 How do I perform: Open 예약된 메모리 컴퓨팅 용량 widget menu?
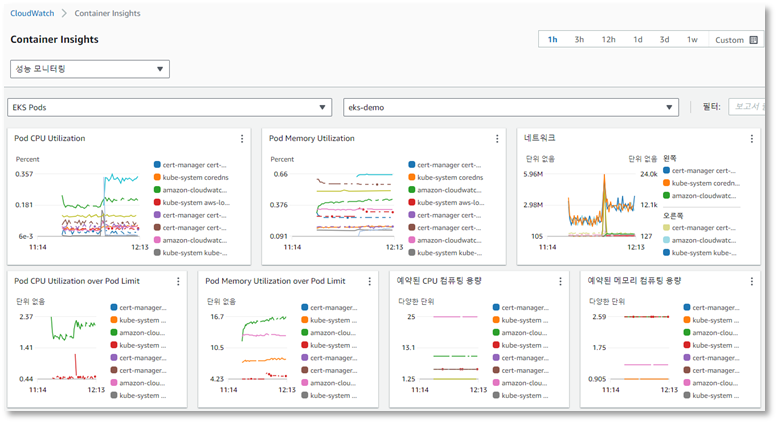tap(752, 281)
